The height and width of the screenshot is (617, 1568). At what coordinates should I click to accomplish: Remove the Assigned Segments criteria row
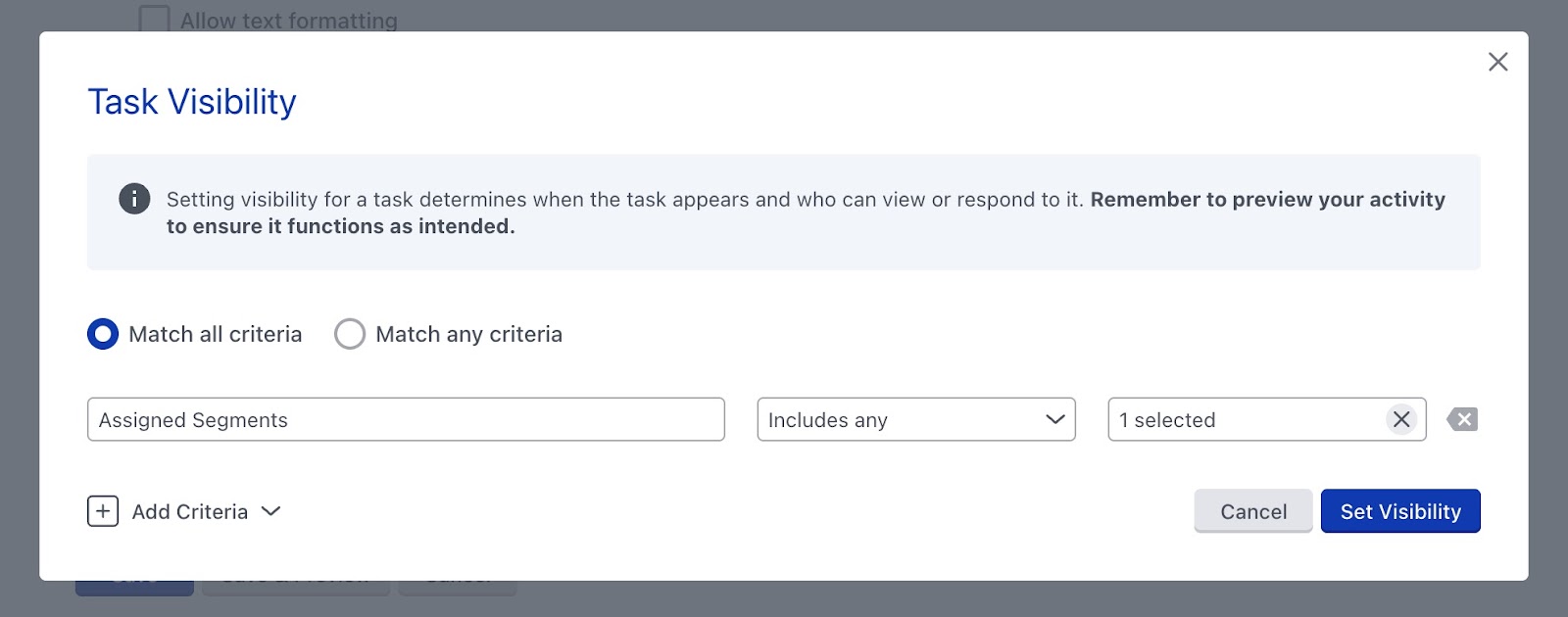[1462, 419]
